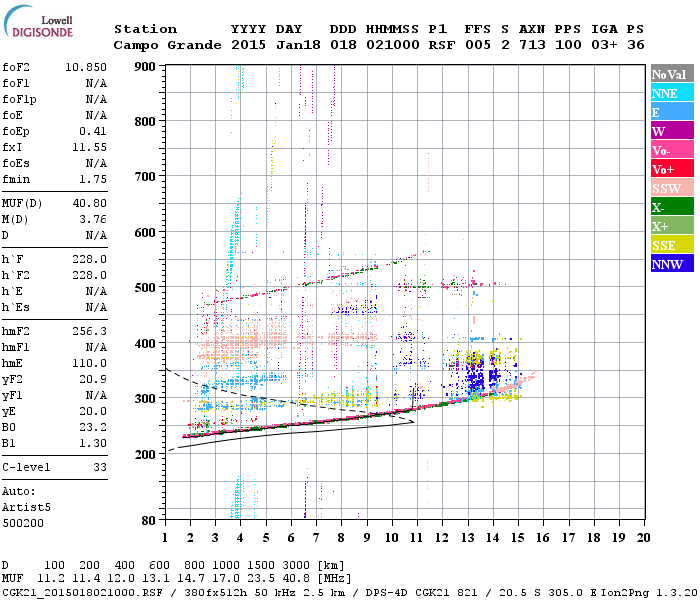The image size is (700, 600).
Task: Click the fxI value 11.55
Action: click(89, 147)
